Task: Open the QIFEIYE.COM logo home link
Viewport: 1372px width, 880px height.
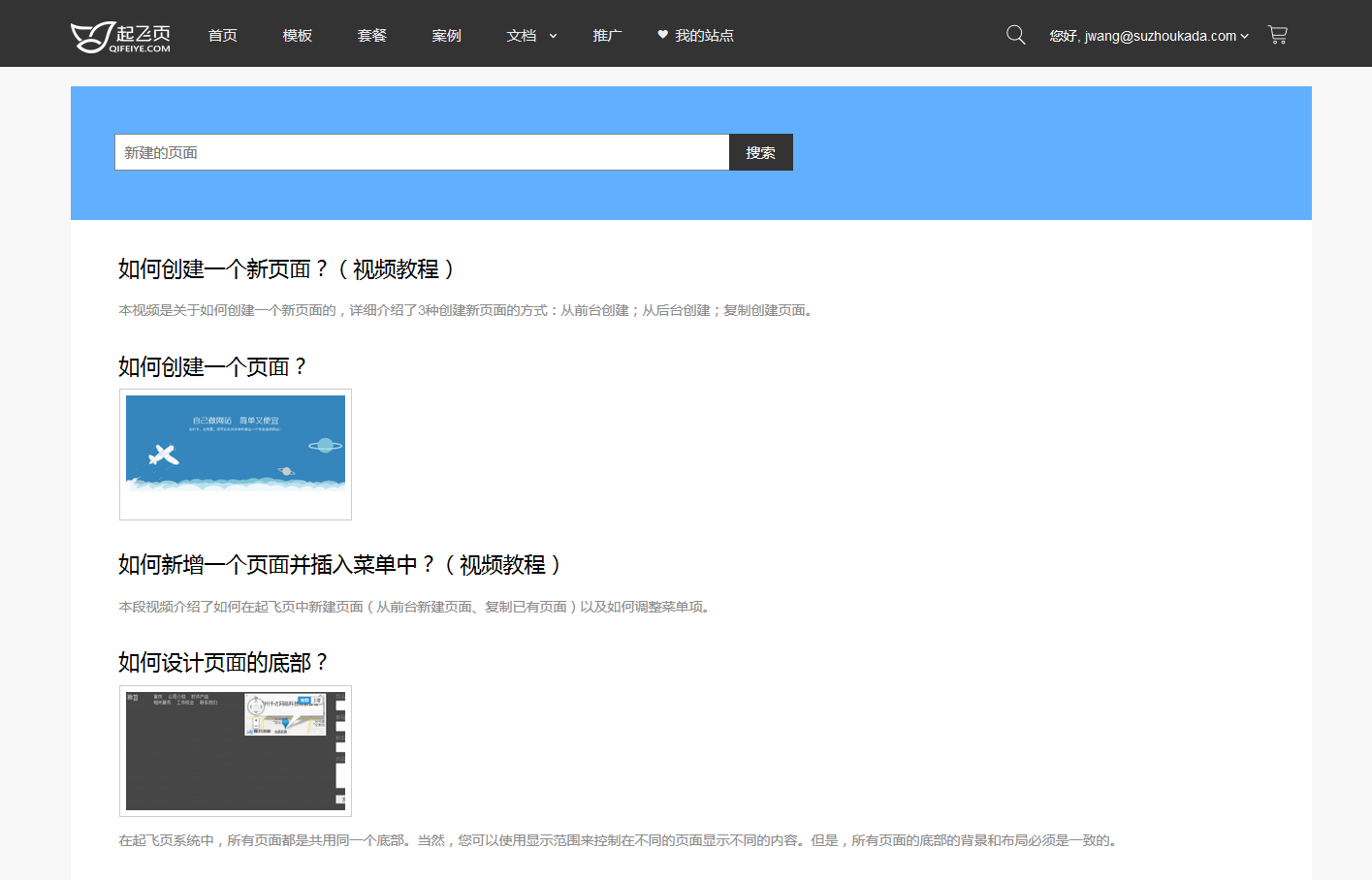Action: (x=120, y=37)
